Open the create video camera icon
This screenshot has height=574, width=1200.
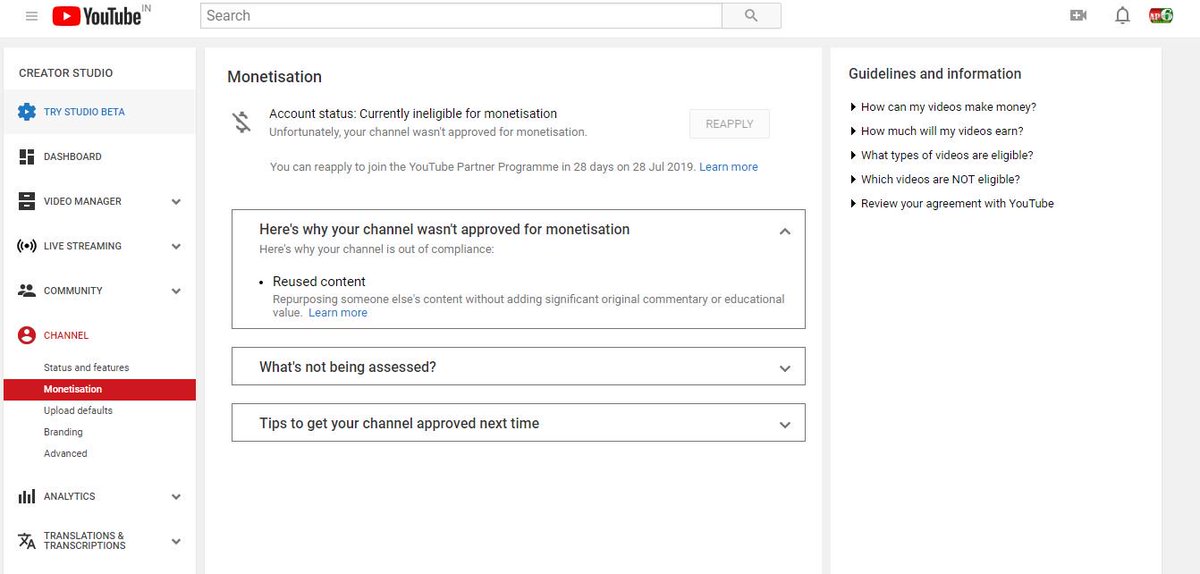1078,16
